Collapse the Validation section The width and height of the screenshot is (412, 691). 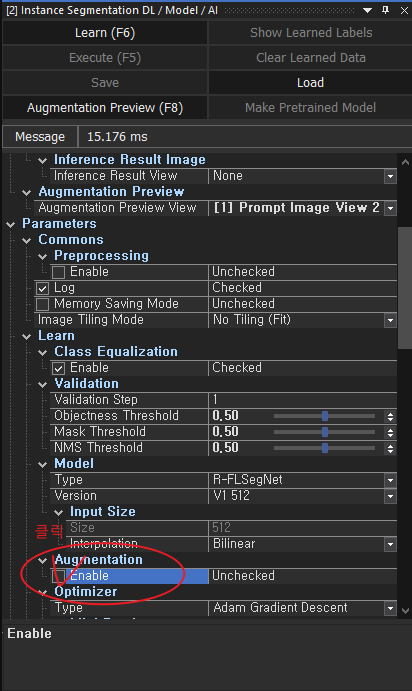point(43,384)
